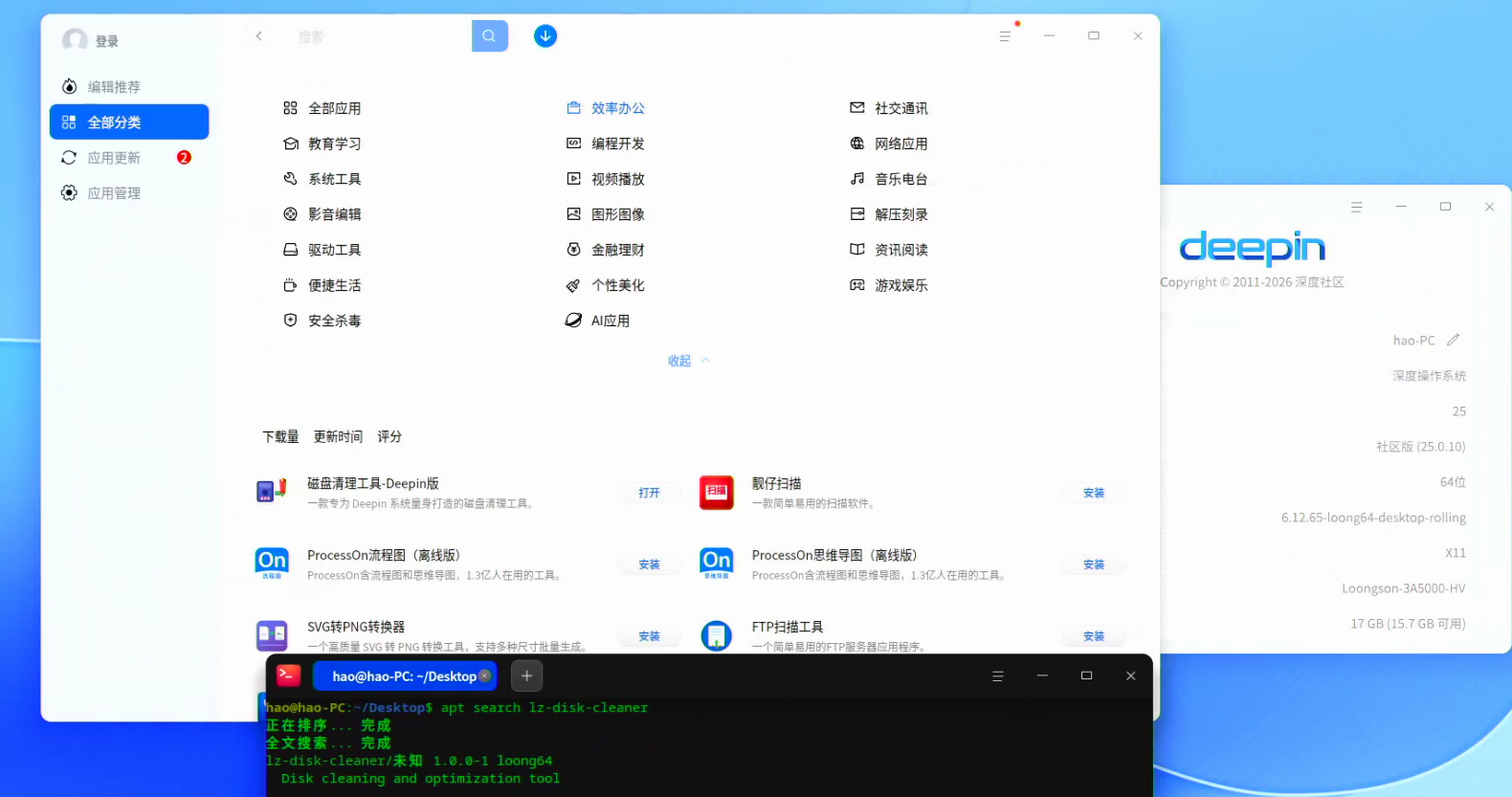Click the deepin logo in info window

(1252, 248)
